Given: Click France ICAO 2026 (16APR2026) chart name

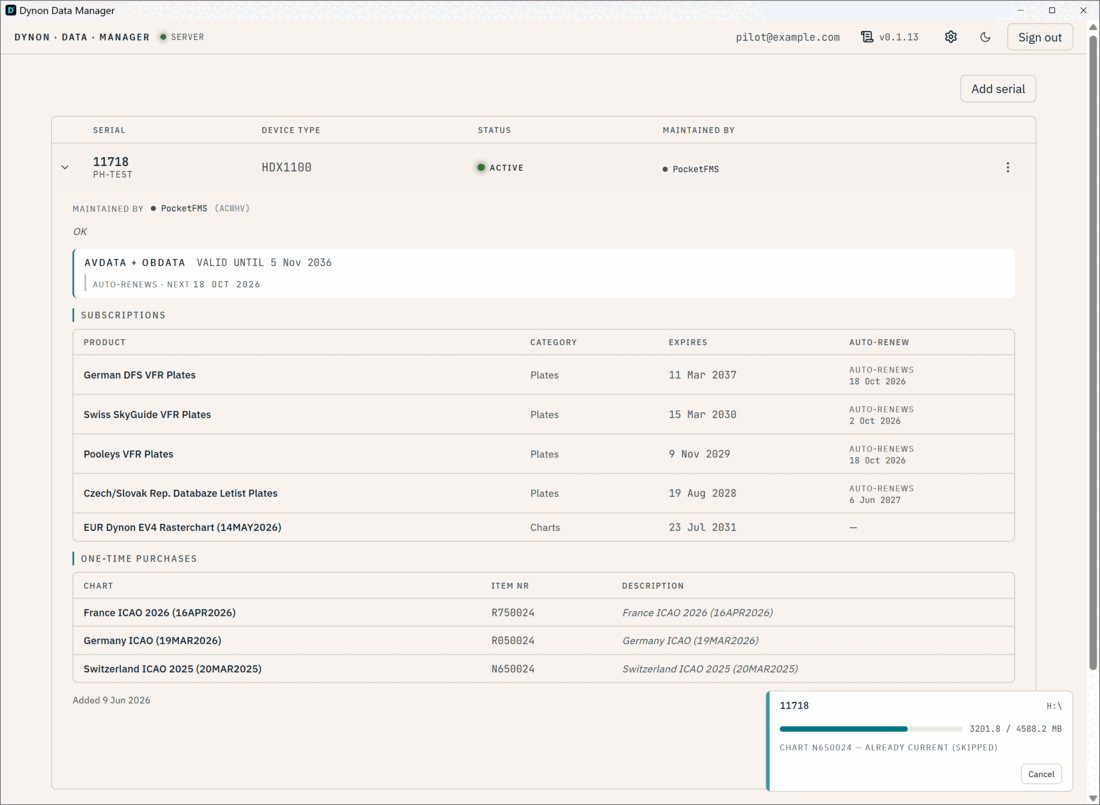Looking at the screenshot, I should 159,613.
